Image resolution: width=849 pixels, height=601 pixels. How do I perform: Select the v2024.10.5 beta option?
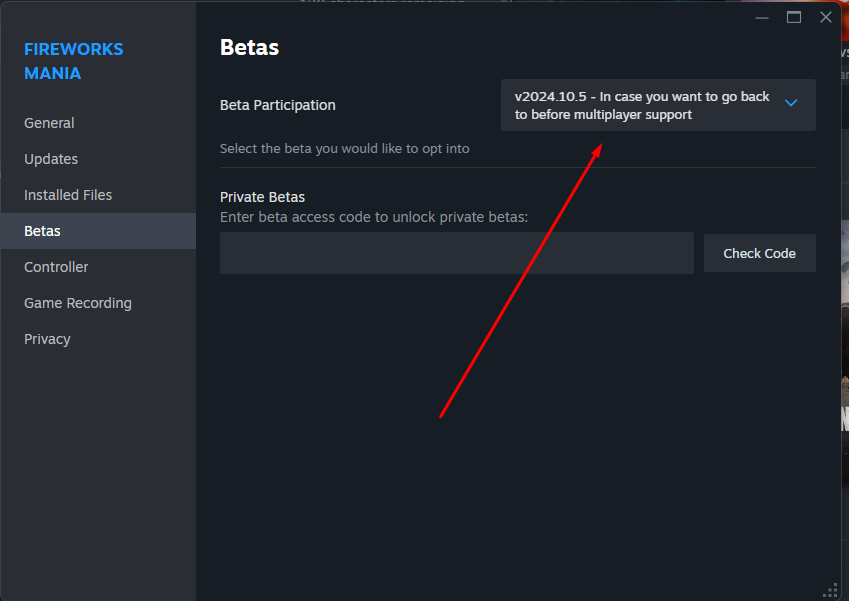point(640,105)
